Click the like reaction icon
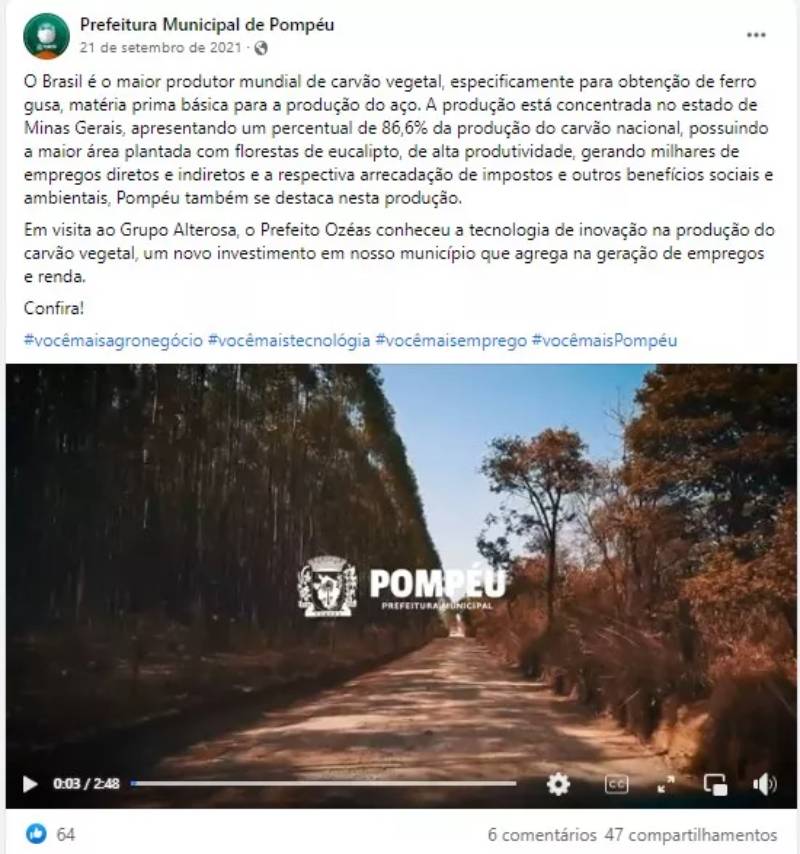Image resolution: width=800 pixels, height=854 pixels. click(x=36, y=834)
